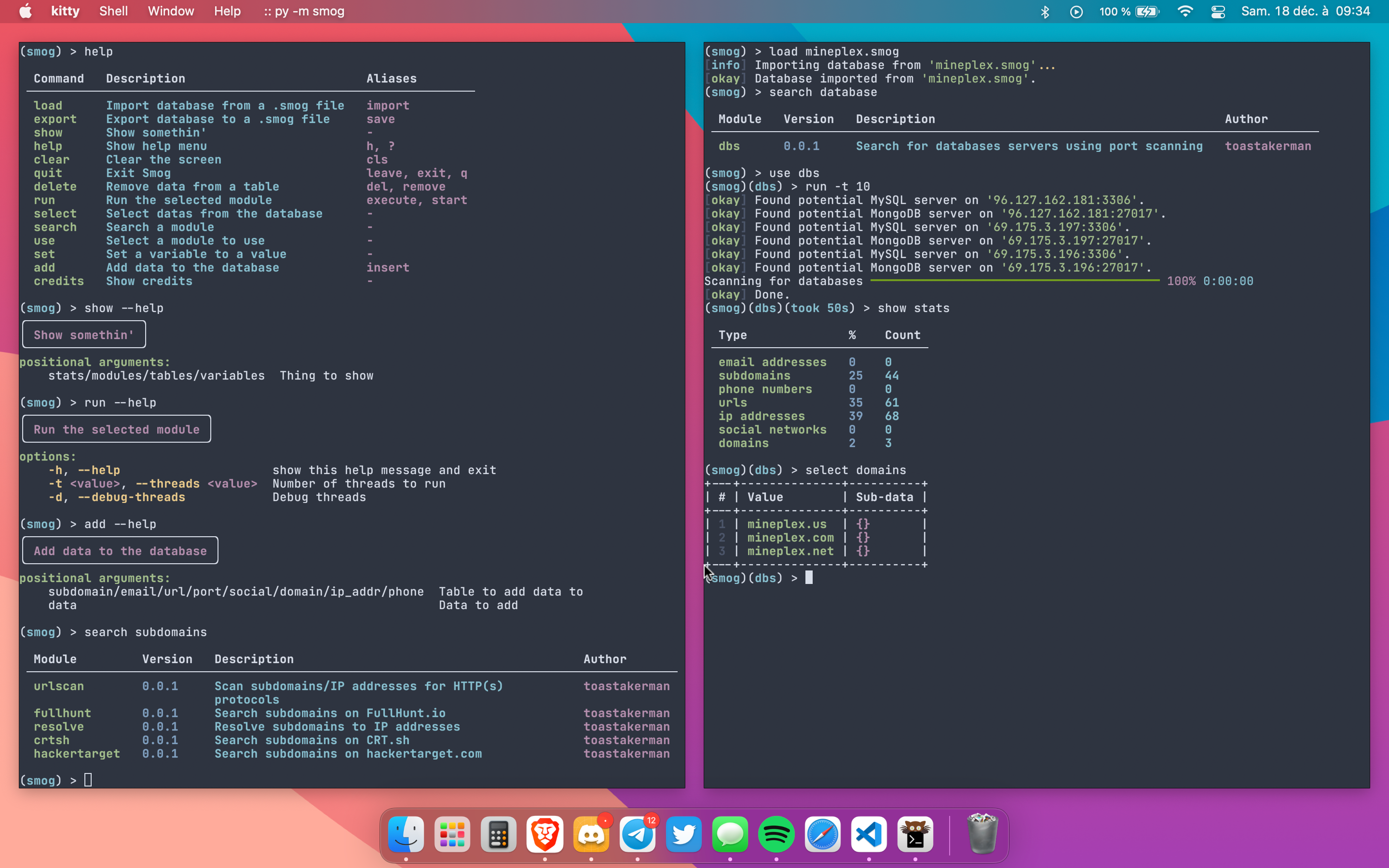
Task: Click the 'export' command row
Action: (250, 119)
